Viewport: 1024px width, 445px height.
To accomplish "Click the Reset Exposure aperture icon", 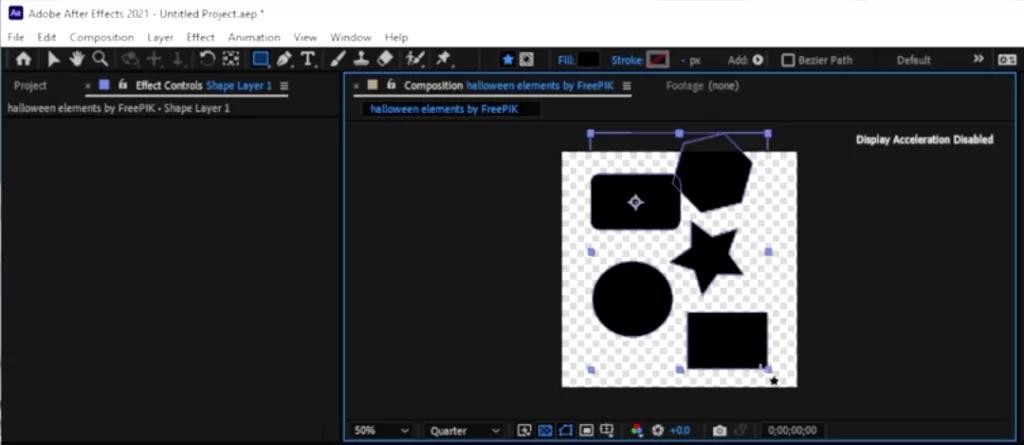I will [658, 431].
